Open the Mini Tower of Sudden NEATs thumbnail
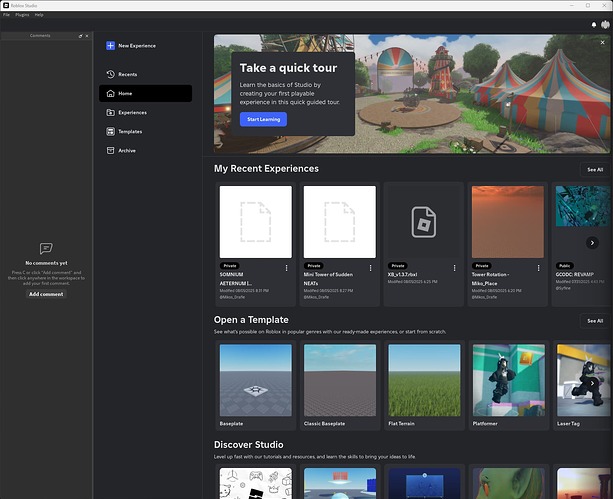The width and height of the screenshot is (613, 499). click(340, 222)
